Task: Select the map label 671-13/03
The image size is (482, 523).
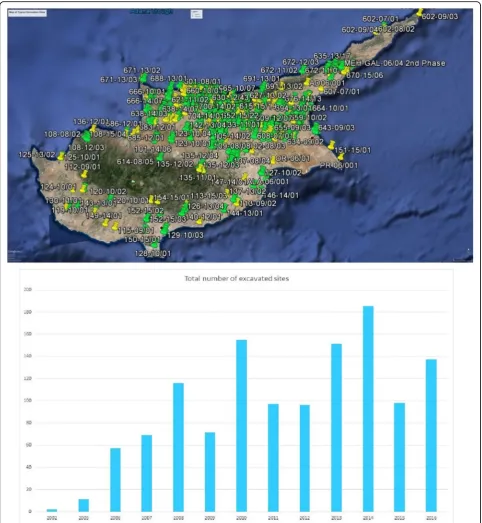Action: tap(119, 80)
